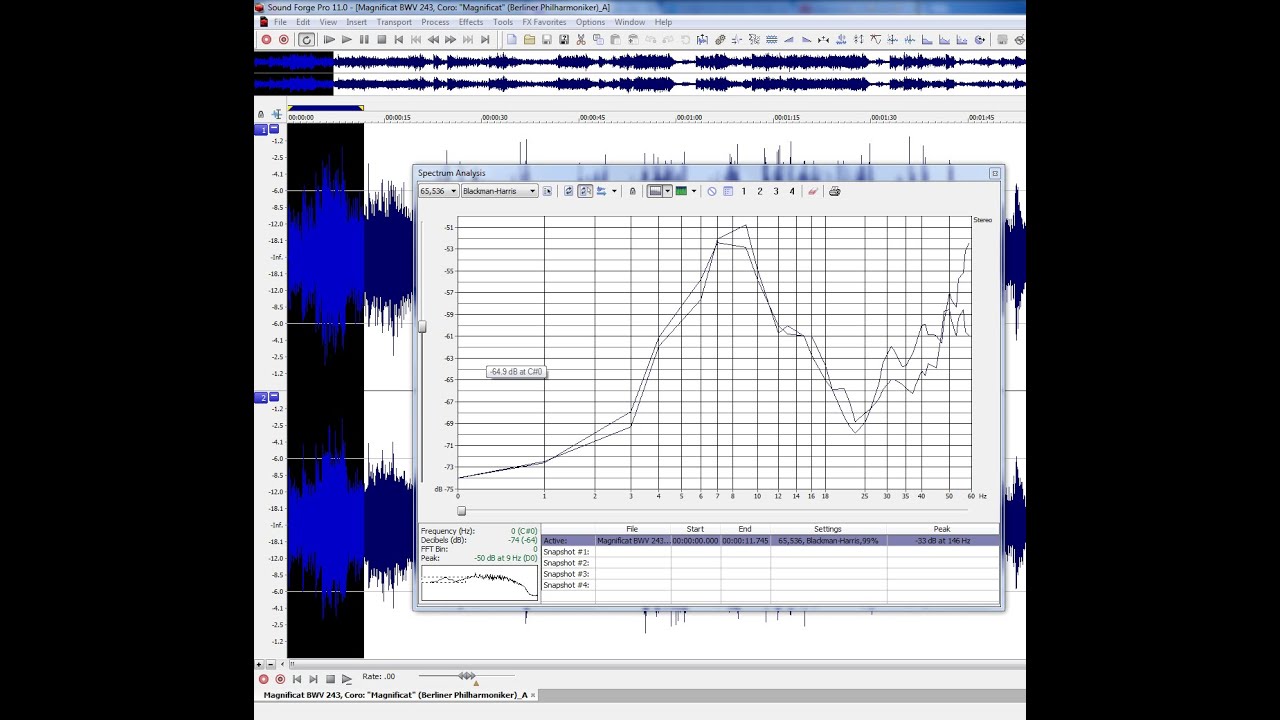Click the Clear snapshots circle icon
The width and height of the screenshot is (1280, 720).
tap(712, 191)
